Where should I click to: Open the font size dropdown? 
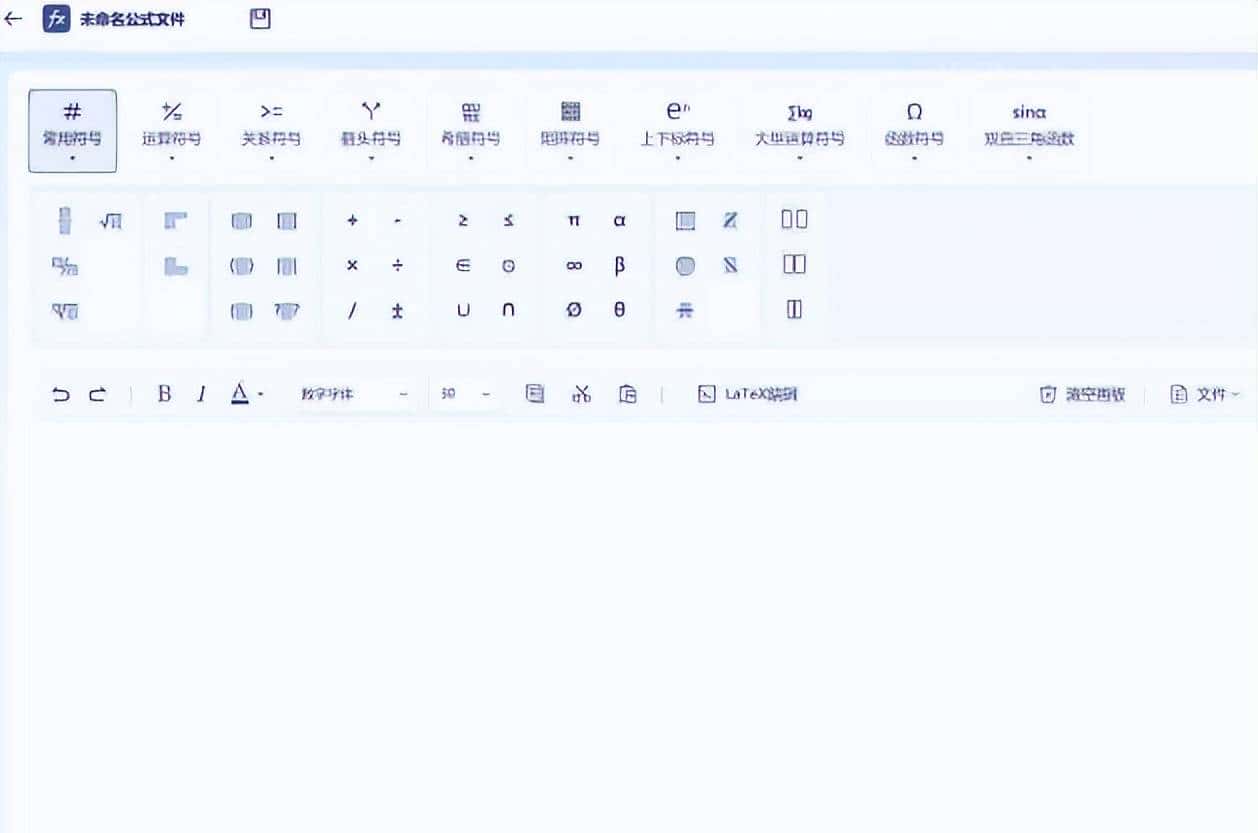(x=465, y=393)
